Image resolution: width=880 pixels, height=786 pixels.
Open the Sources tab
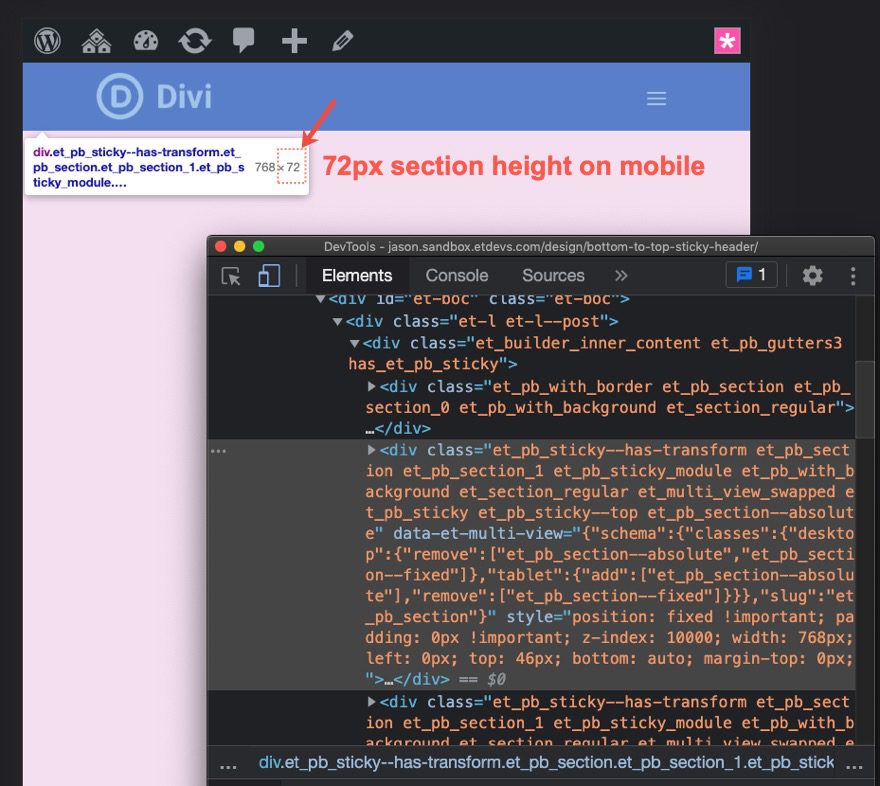pyautogui.click(x=553, y=274)
